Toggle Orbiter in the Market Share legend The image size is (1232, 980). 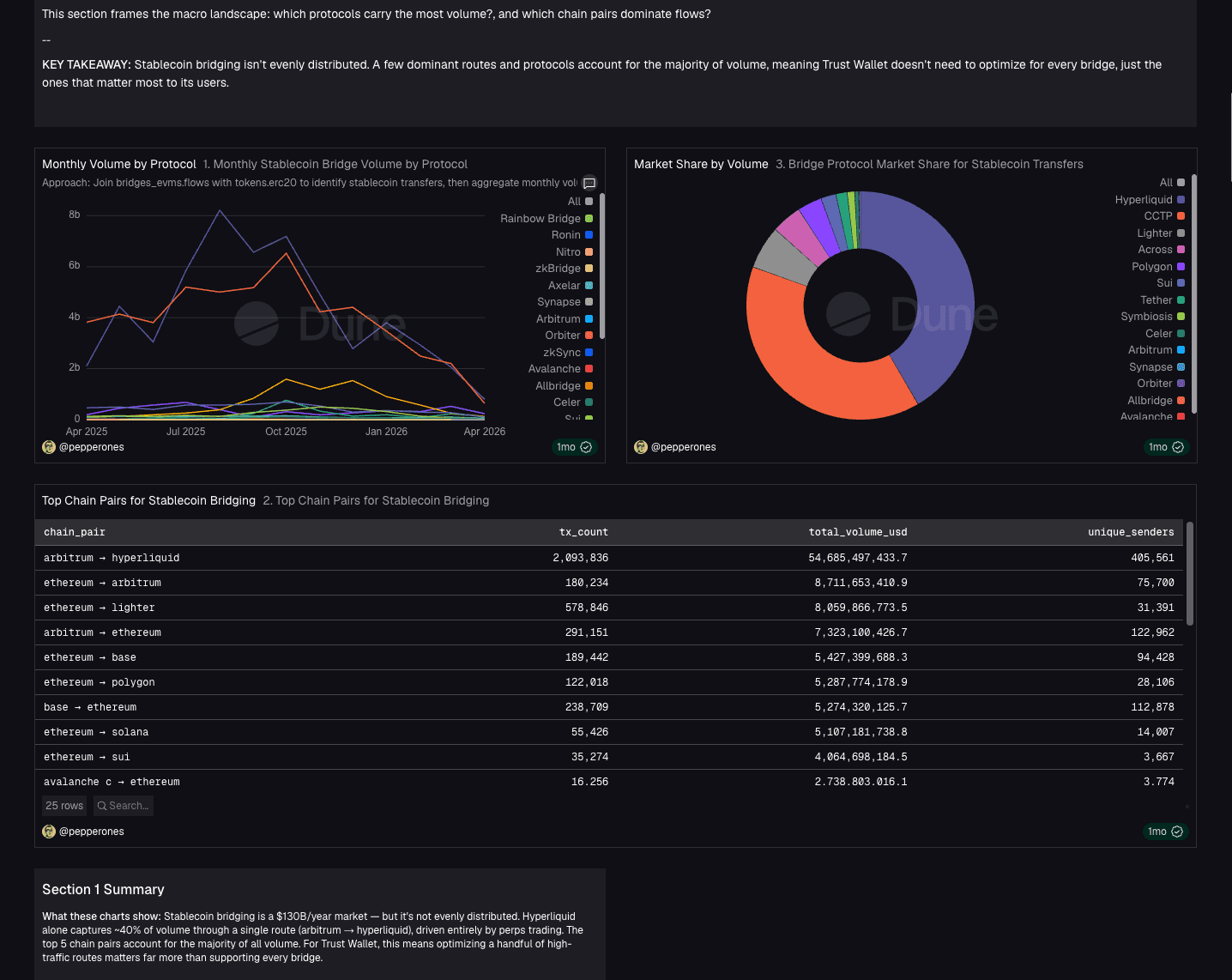pos(1161,384)
